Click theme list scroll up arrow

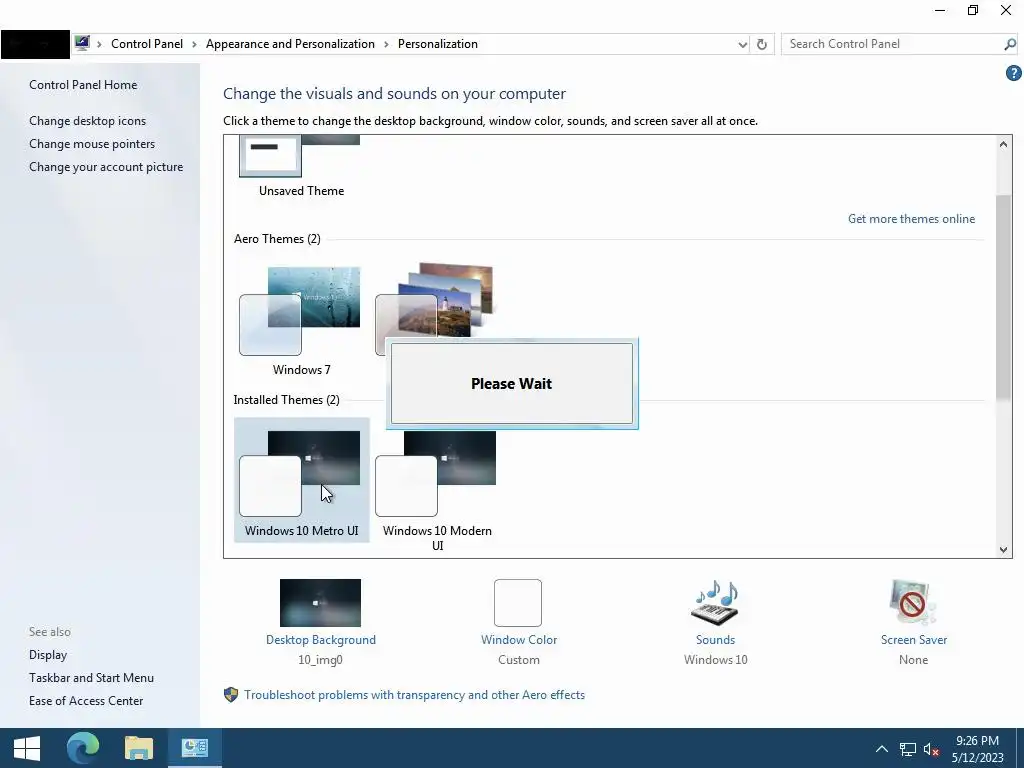[x=1003, y=144]
